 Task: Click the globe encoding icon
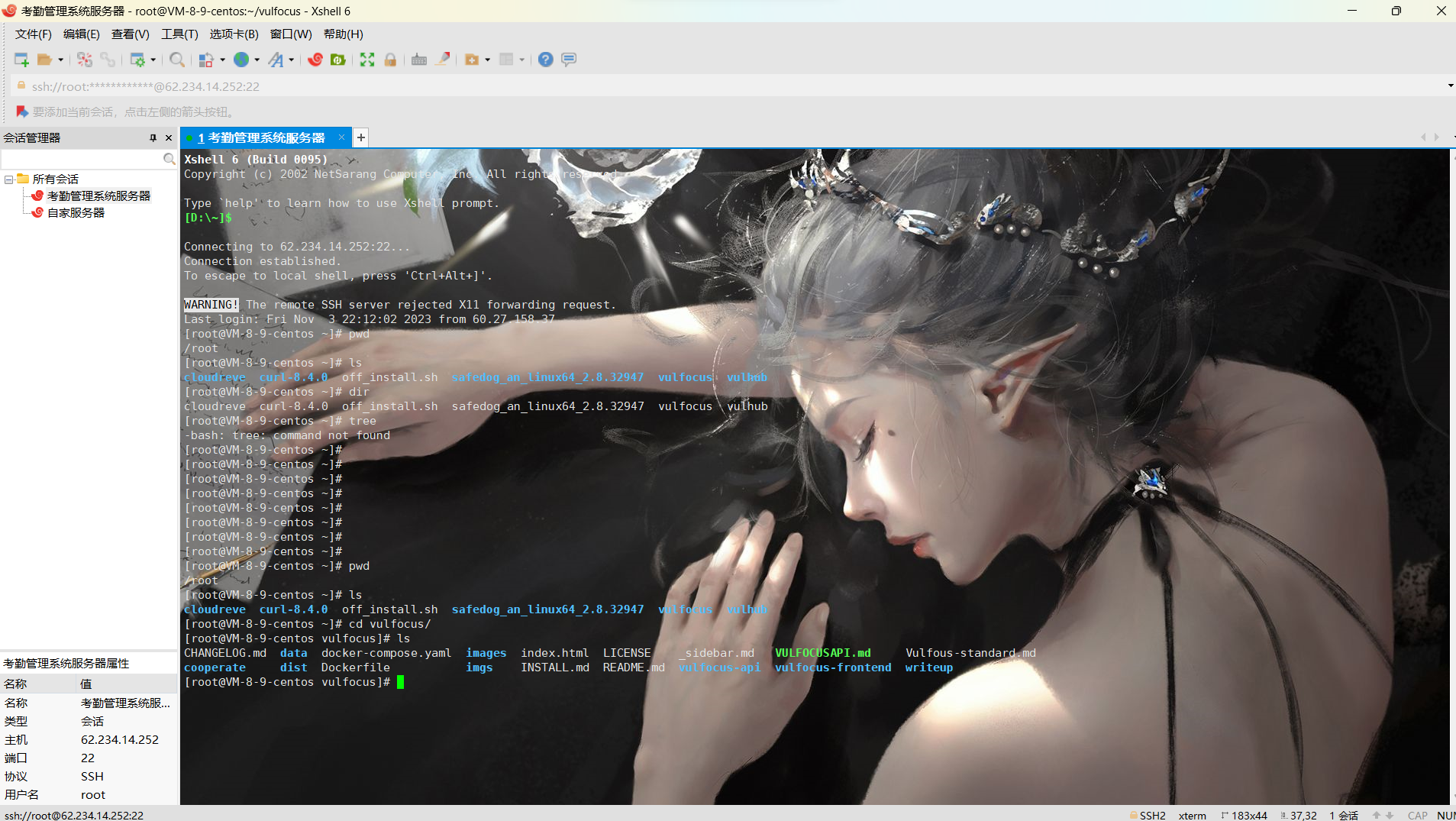(x=241, y=60)
